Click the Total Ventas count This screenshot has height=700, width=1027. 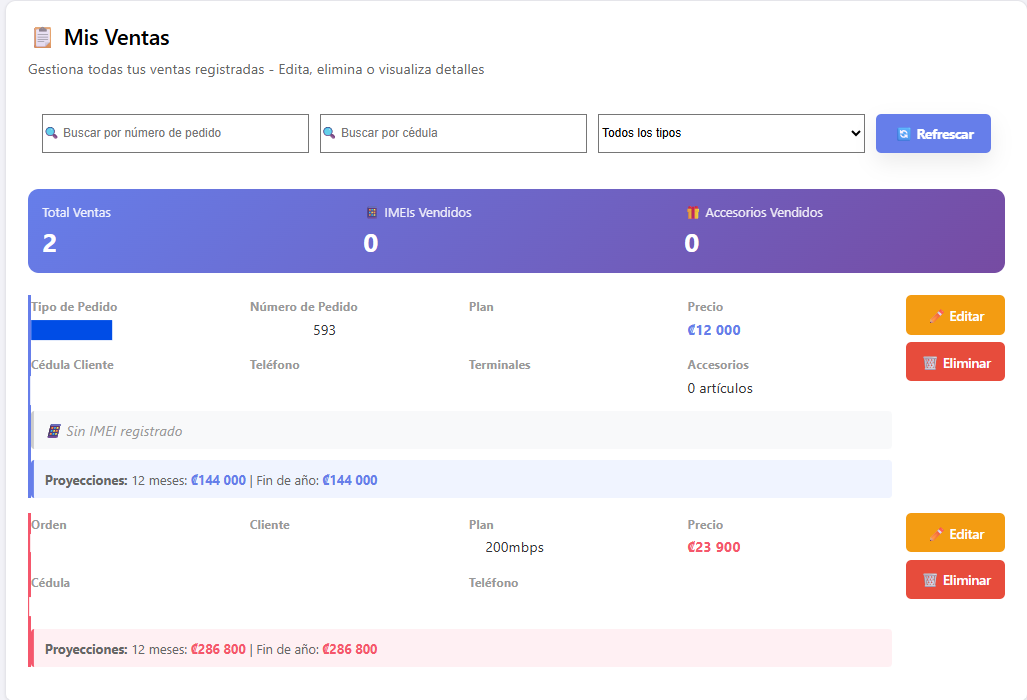tap(50, 243)
